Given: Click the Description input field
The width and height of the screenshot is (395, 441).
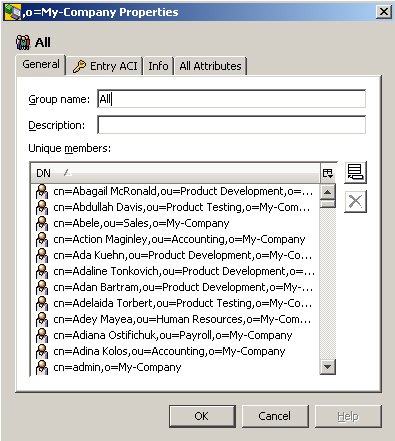Looking at the screenshot, I should tap(232, 125).
